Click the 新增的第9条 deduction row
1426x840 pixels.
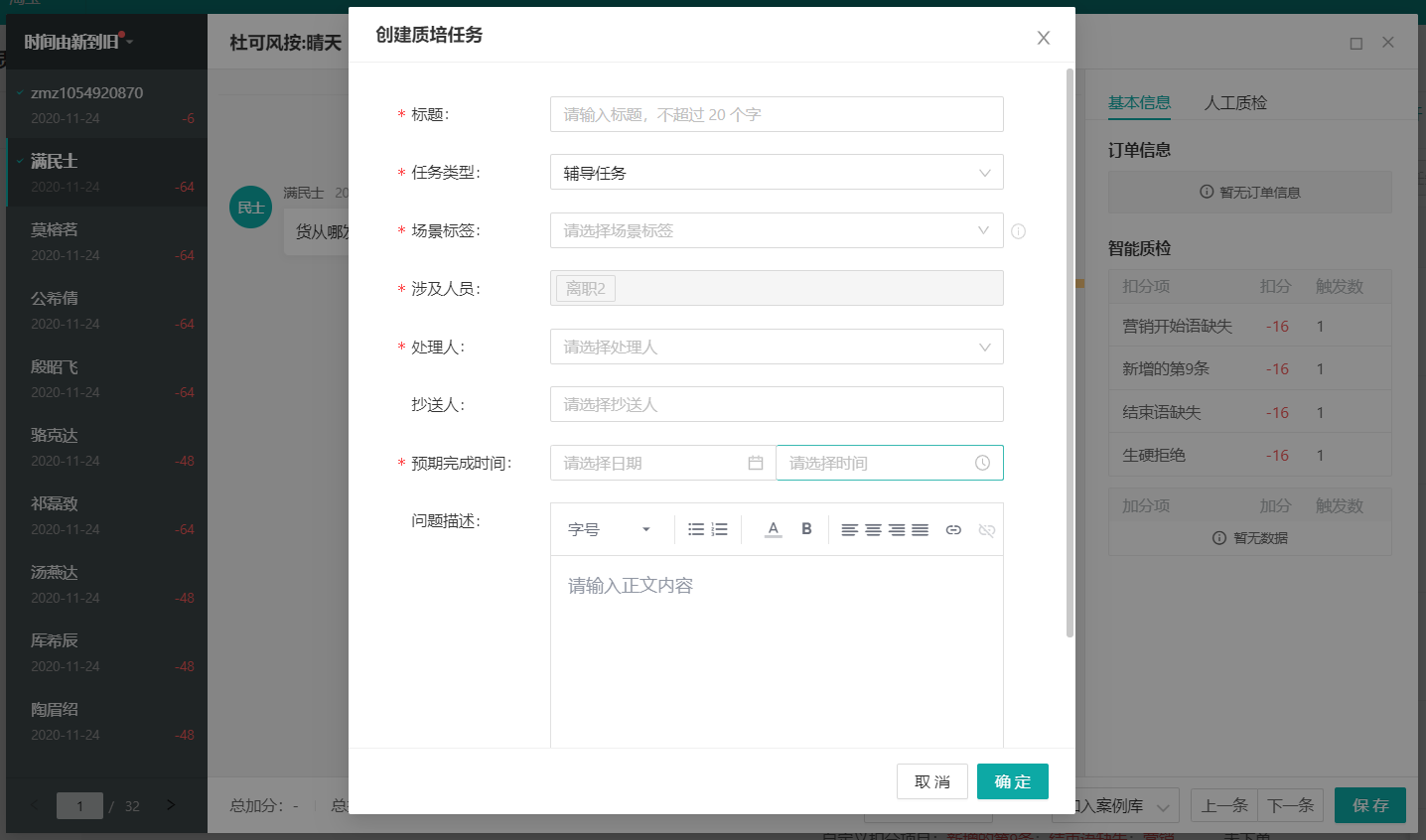pos(1249,368)
